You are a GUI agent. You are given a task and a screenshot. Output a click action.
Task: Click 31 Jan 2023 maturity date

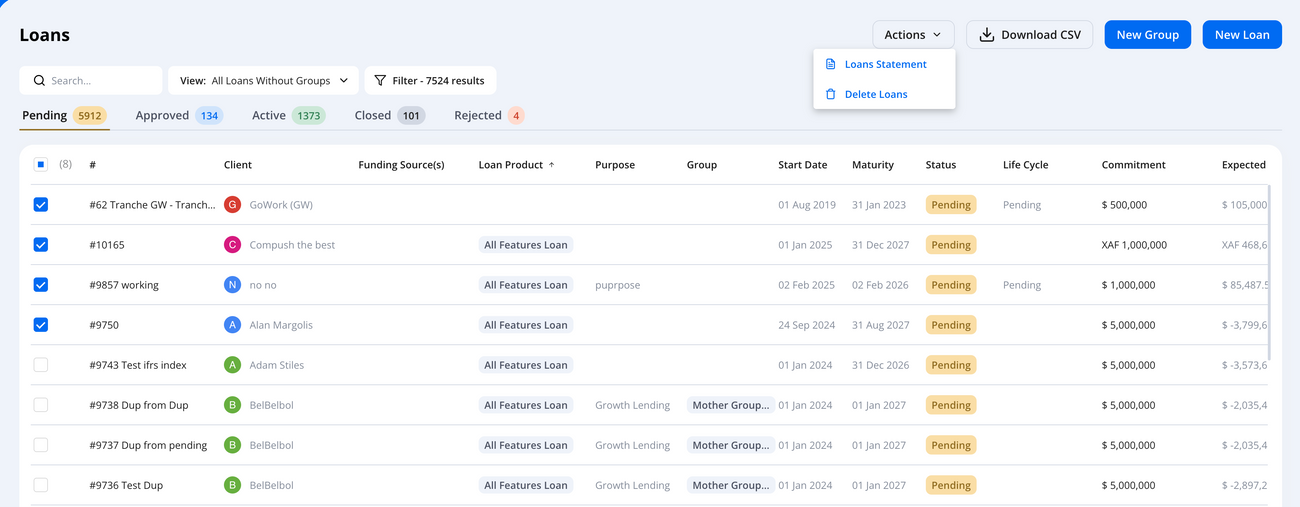pos(879,204)
